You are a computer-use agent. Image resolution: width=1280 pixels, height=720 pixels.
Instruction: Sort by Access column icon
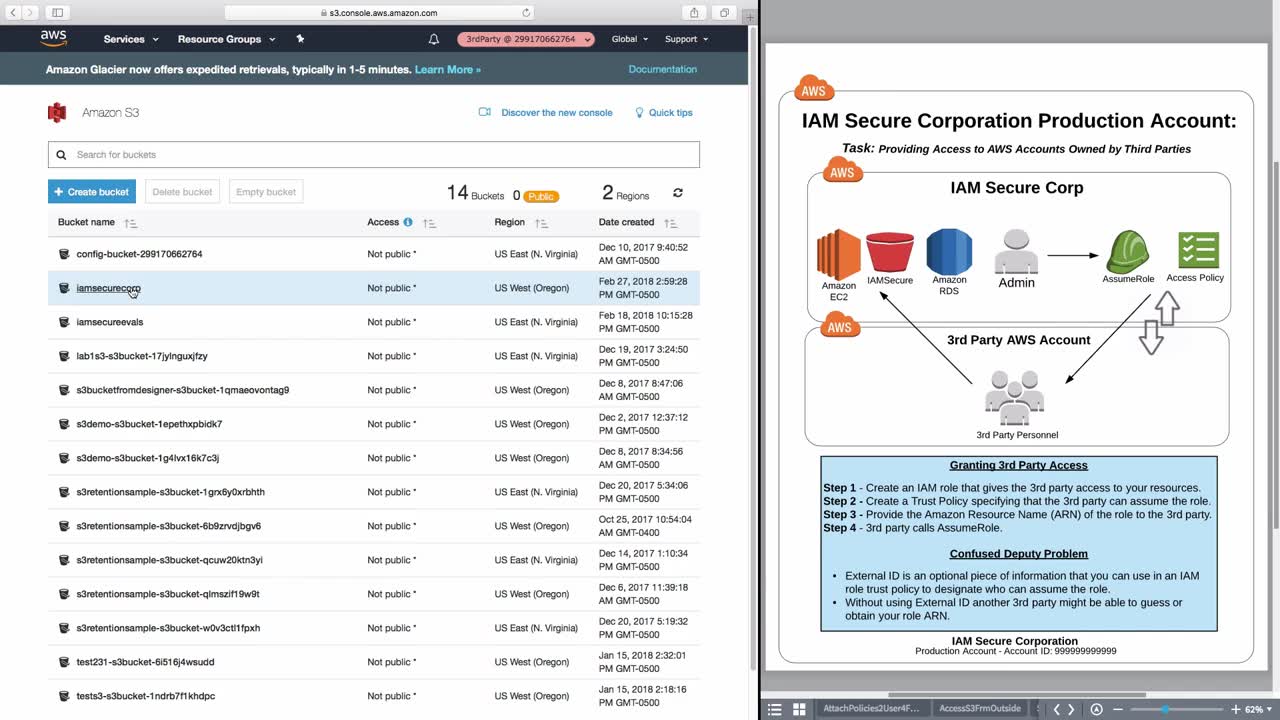pyautogui.click(x=429, y=223)
